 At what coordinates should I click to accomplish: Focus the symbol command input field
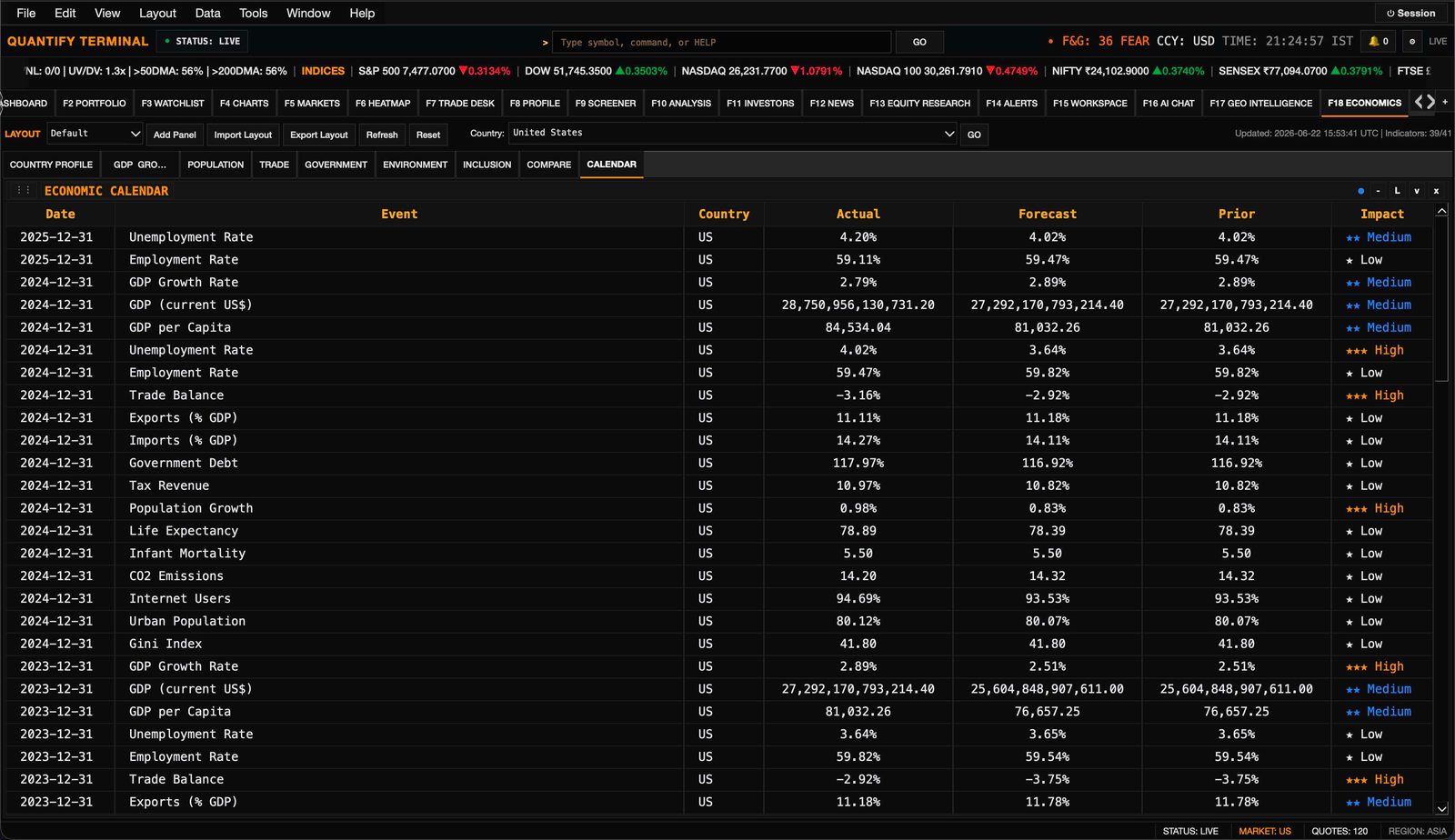[x=721, y=42]
